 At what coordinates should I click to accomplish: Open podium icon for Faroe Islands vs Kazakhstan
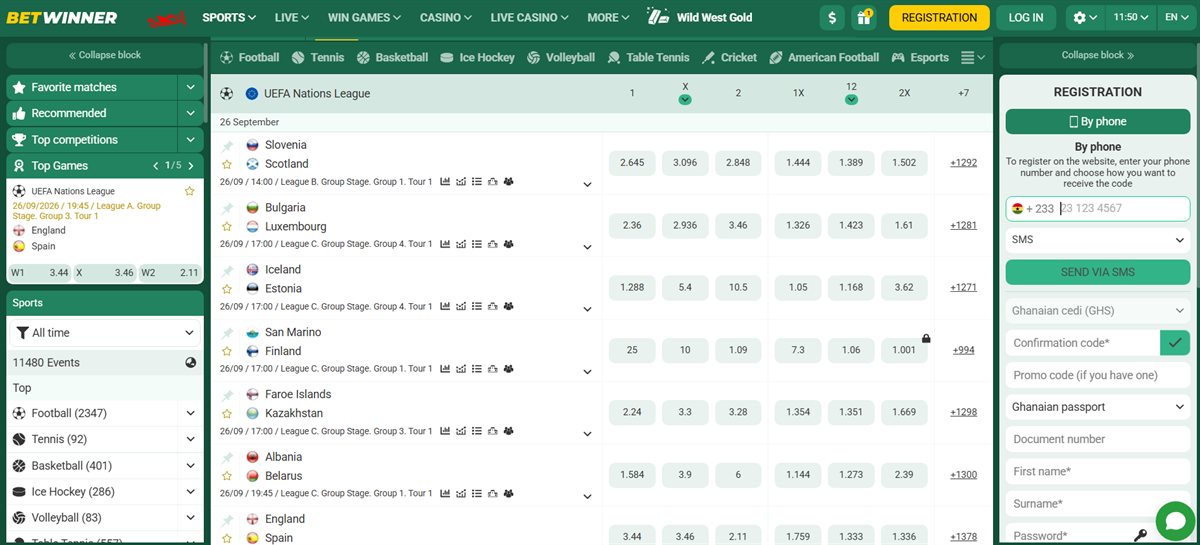(x=492, y=431)
